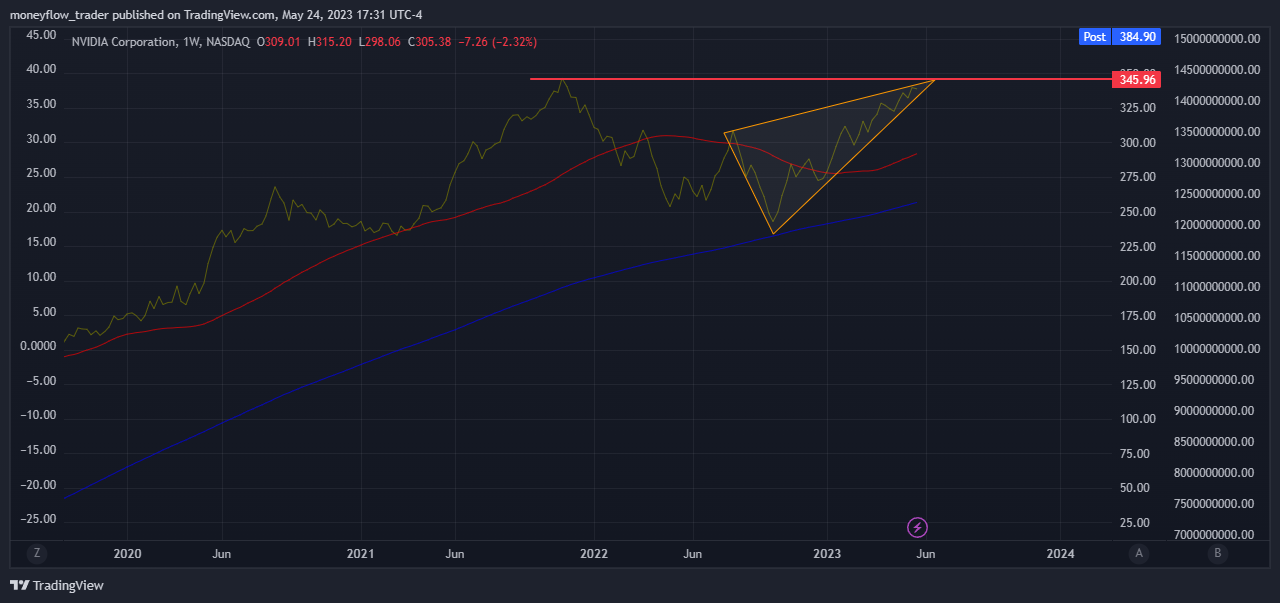This screenshot has height=603, width=1280.
Task: Click the H315.20 high value
Action: click(x=330, y=42)
